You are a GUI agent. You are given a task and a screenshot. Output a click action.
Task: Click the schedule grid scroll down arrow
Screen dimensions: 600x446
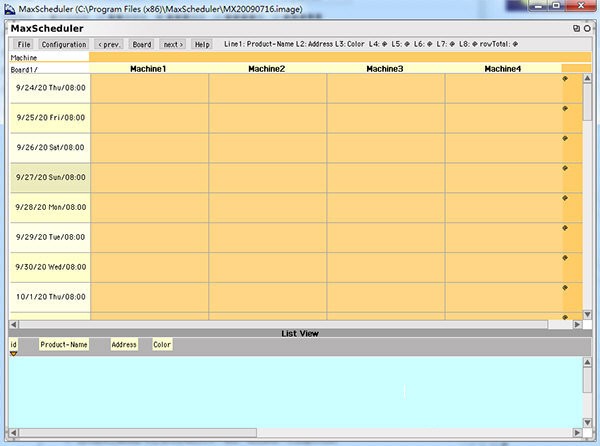(x=587, y=314)
